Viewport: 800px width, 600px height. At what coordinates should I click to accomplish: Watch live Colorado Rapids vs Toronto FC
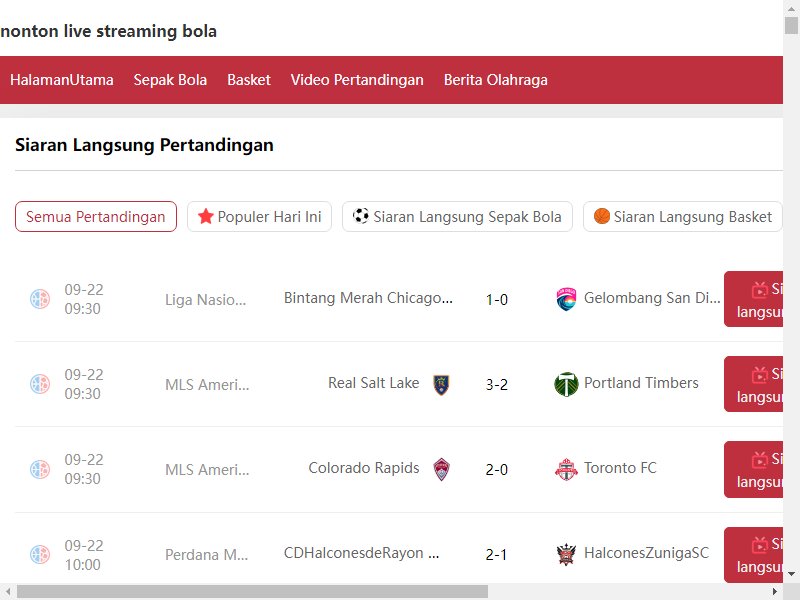click(x=754, y=469)
